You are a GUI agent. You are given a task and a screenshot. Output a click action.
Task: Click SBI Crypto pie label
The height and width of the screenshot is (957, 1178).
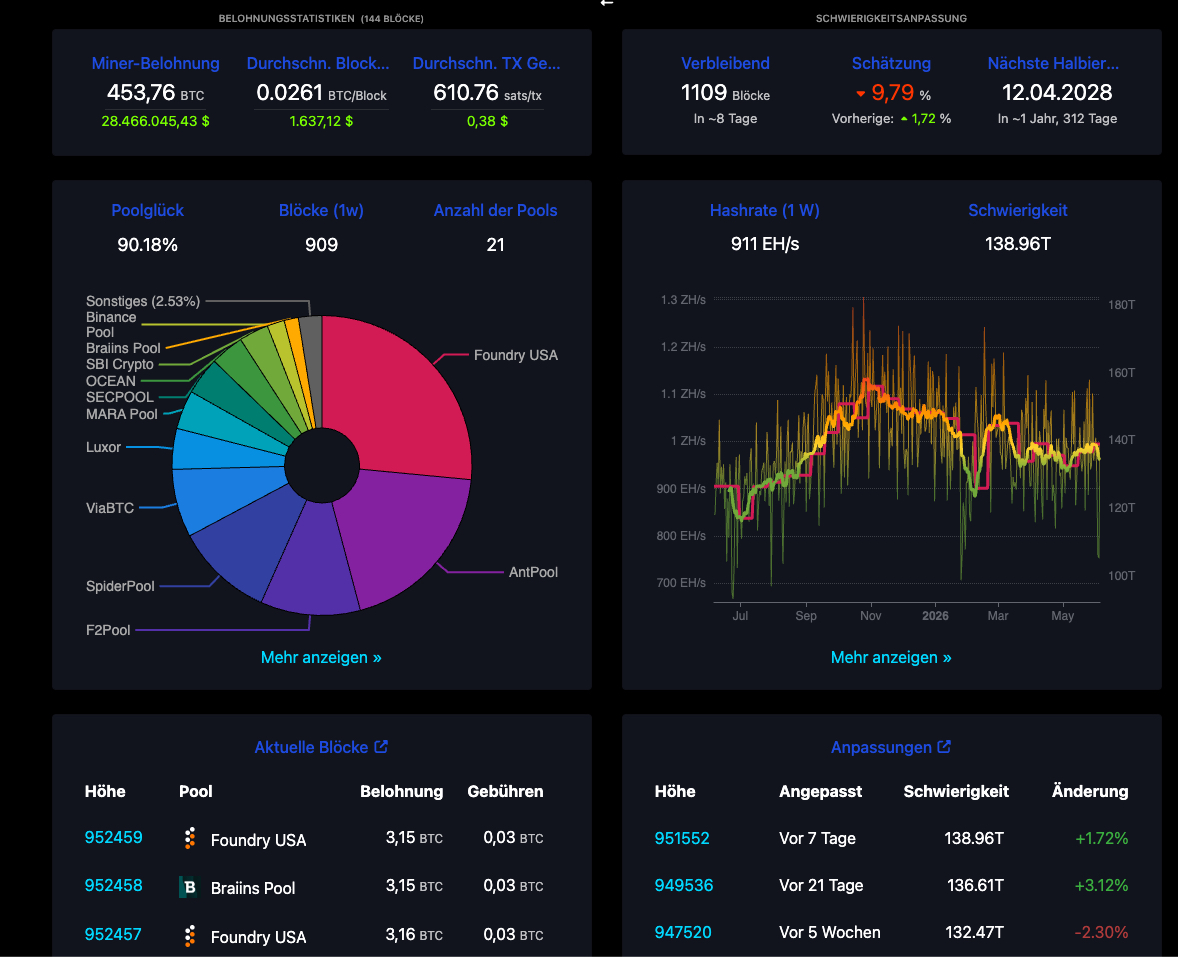point(119,364)
